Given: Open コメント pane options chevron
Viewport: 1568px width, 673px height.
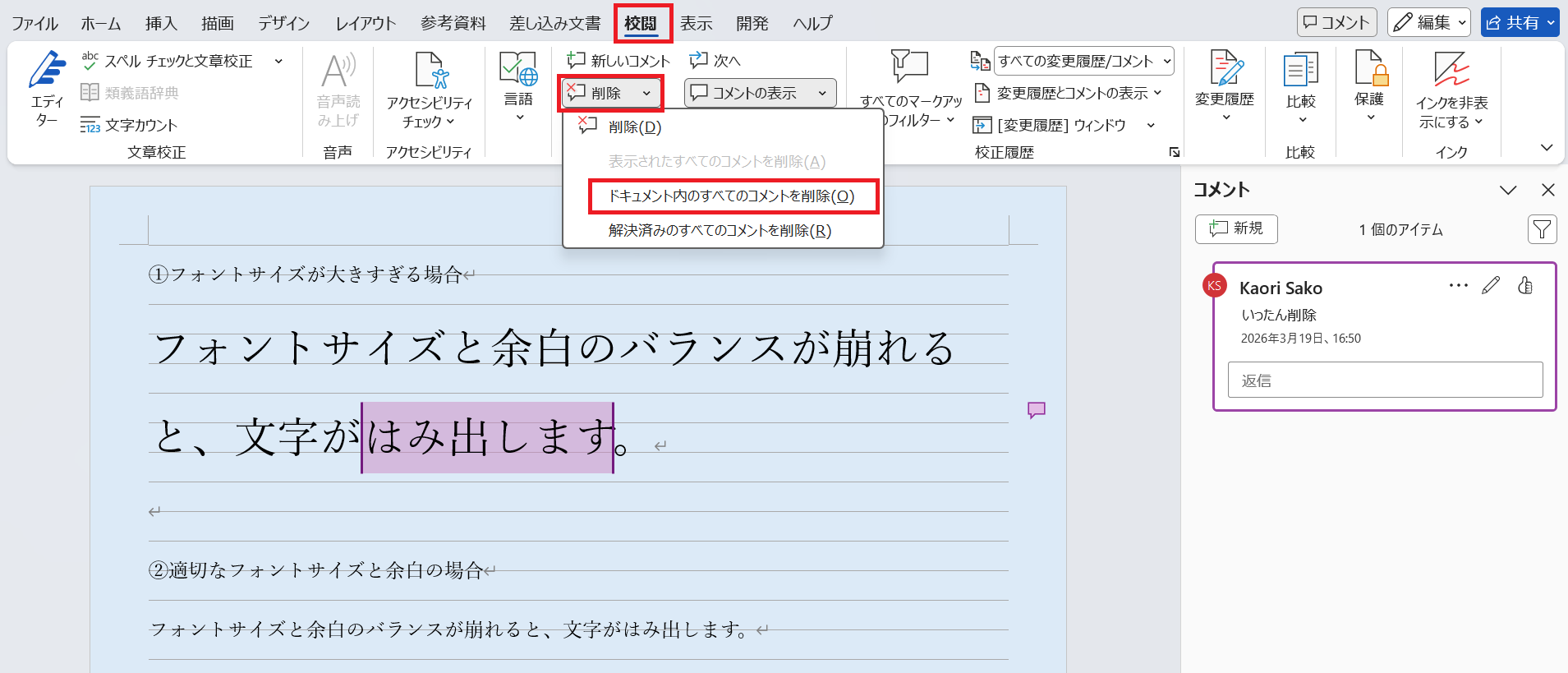Looking at the screenshot, I should pyautogui.click(x=1508, y=190).
